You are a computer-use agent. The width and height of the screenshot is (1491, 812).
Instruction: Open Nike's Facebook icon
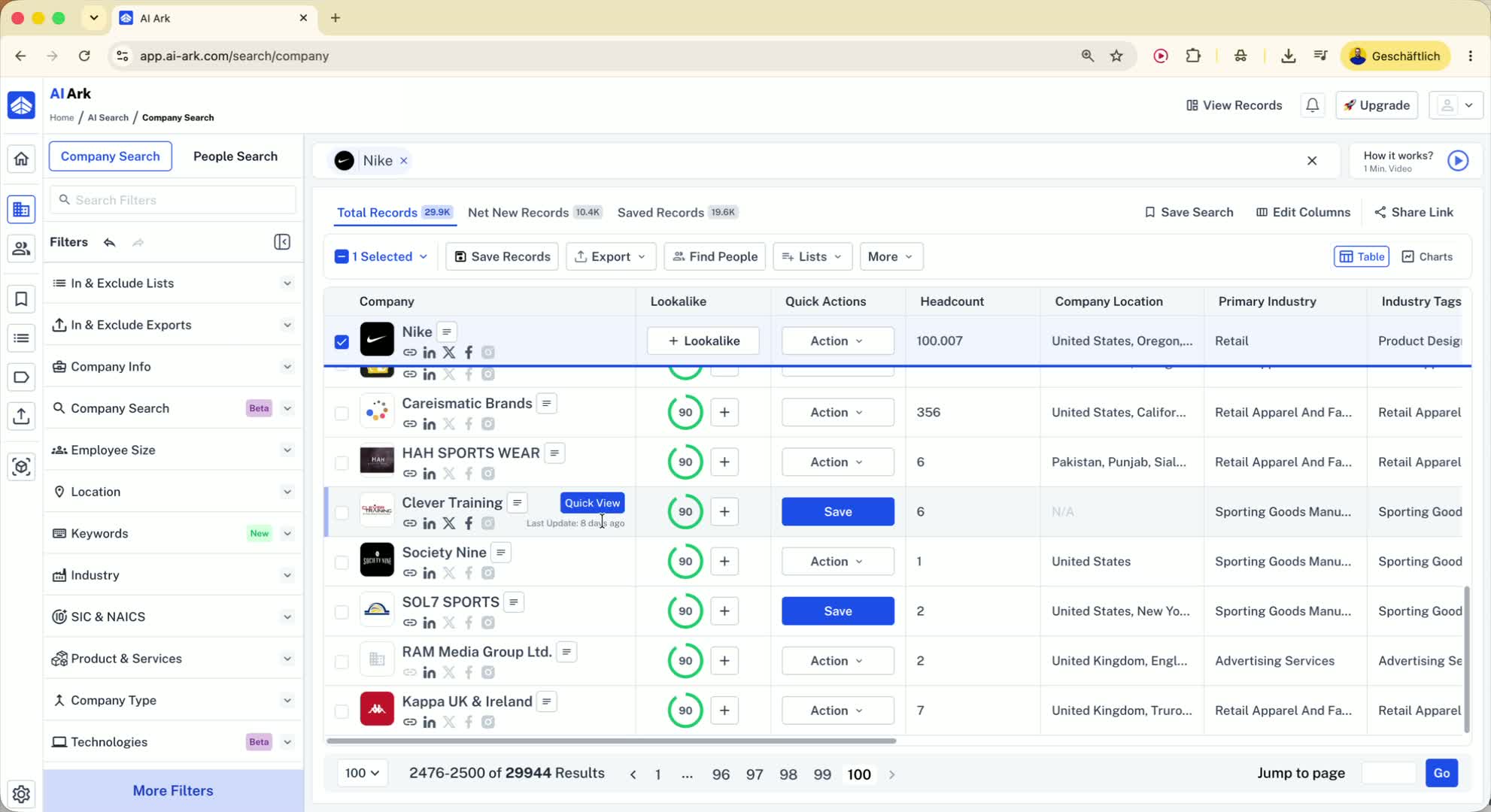click(x=469, y=353)
